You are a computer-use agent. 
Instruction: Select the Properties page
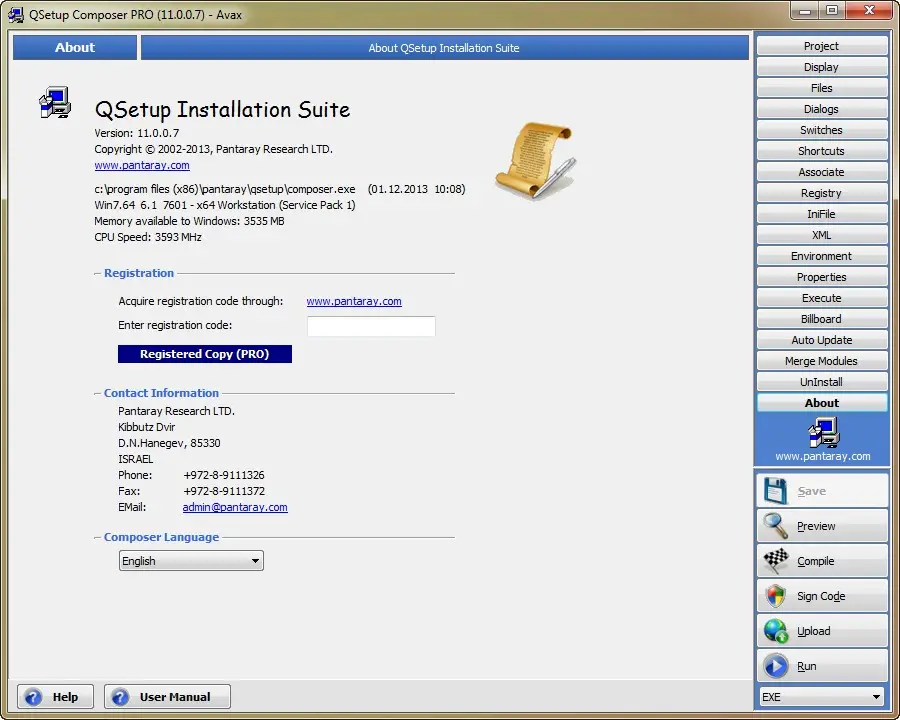[822, 277]
